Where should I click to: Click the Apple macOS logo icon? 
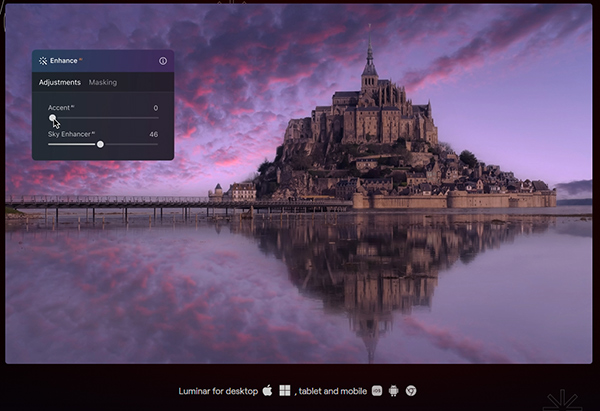tap(267, 390)
